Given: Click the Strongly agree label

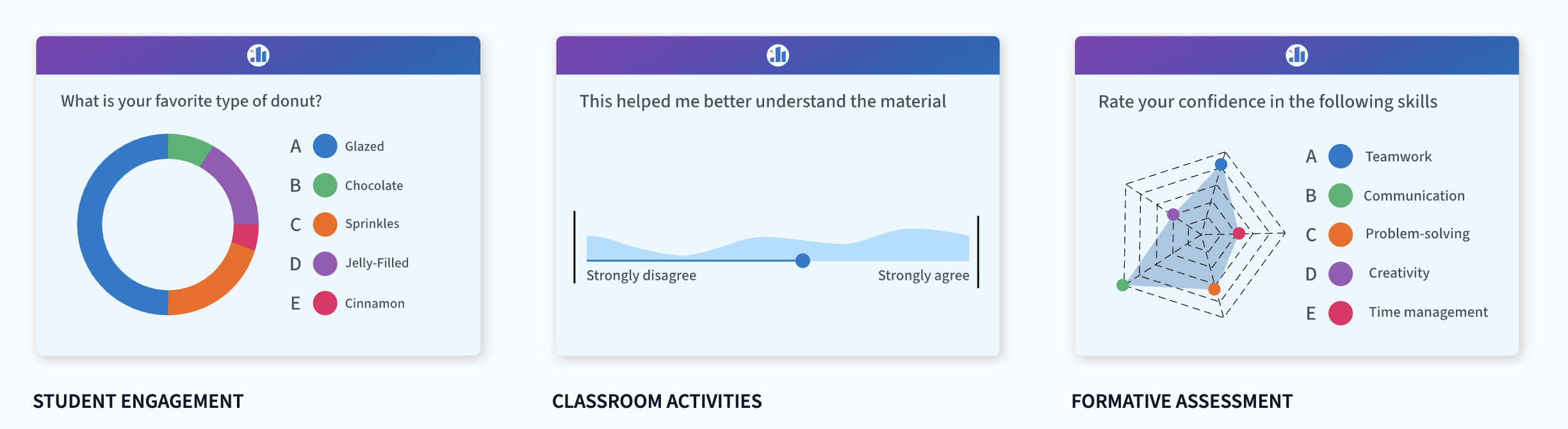Looking at the screenshot, I should 923,275.
